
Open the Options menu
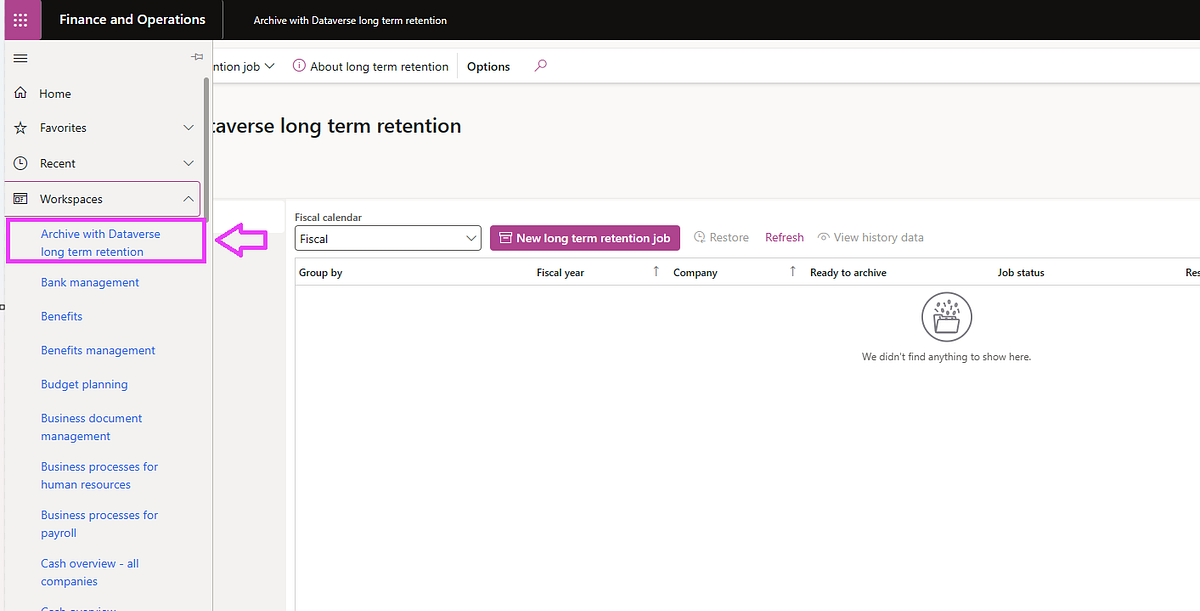(x=488, y=66)
